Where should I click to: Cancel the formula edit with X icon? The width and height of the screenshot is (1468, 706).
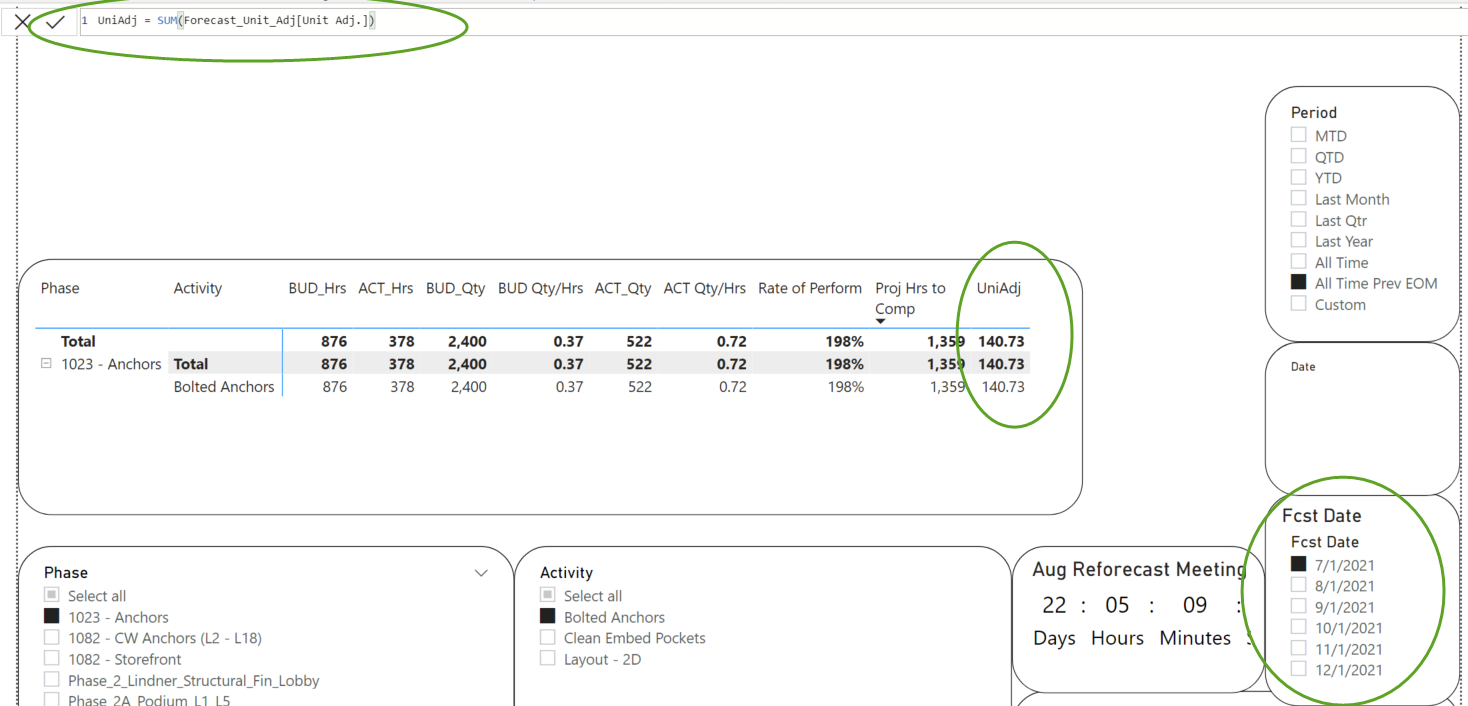[22, 21]
